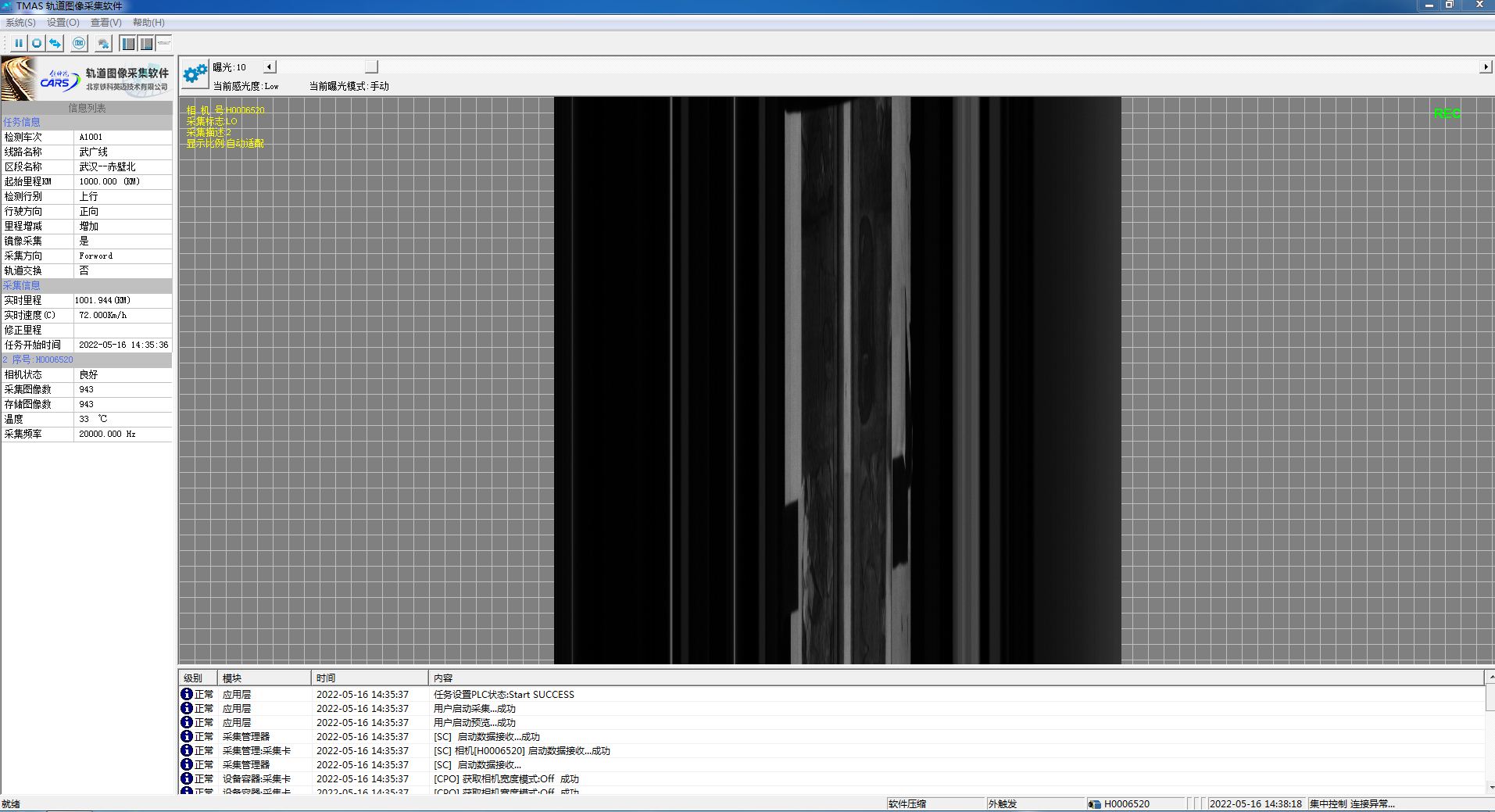This screenshot has height=812, width=1495.
Task: Click the round camera capture toolbar icon
Action: tap(79, 44)
